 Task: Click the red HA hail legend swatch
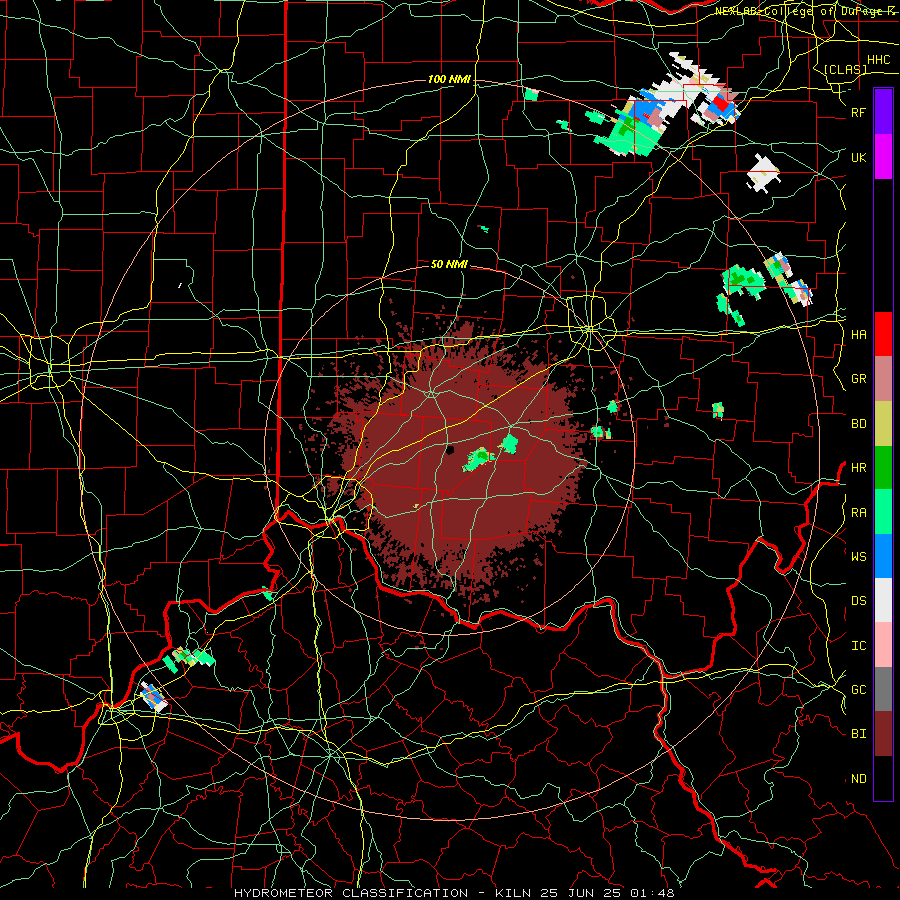883,334
